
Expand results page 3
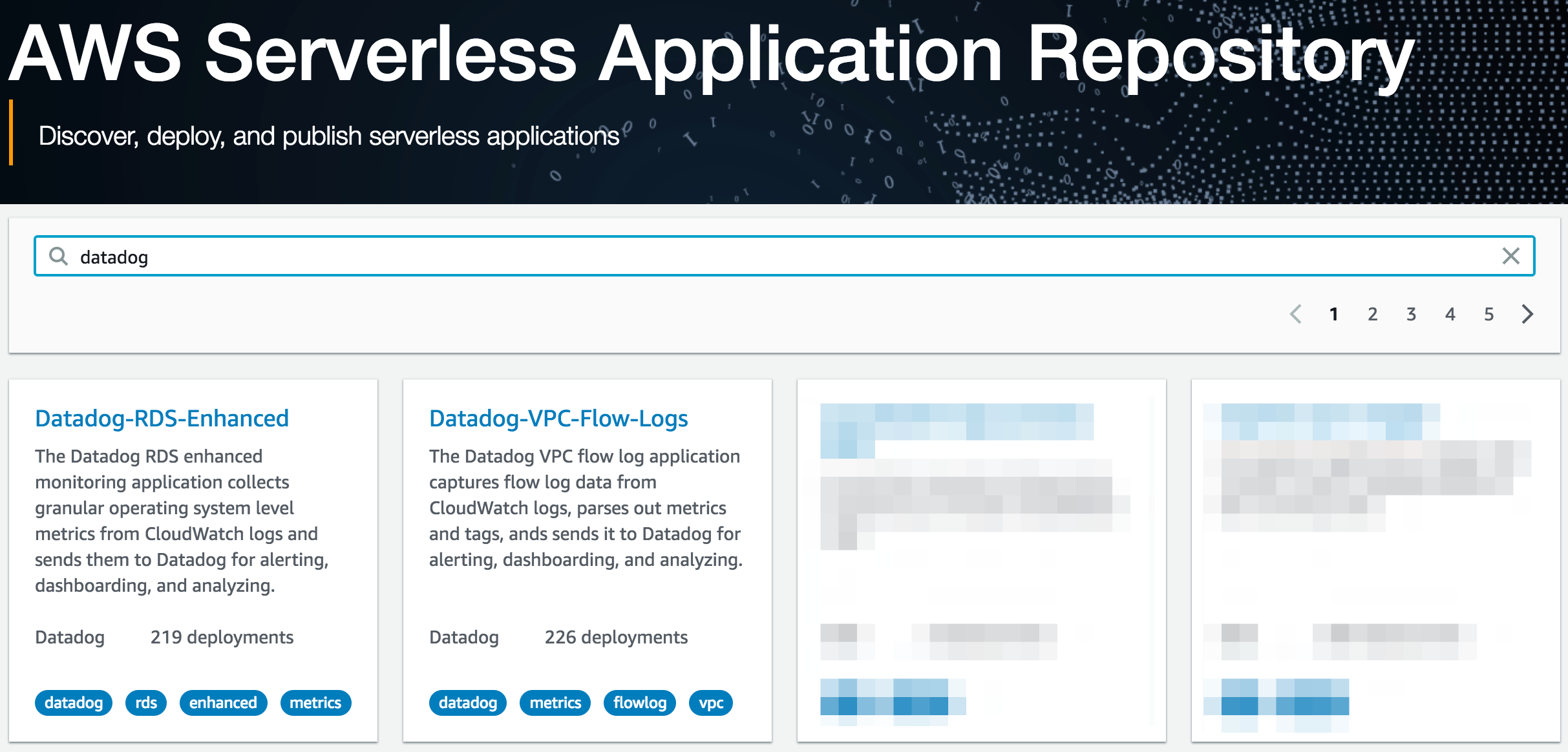tap(1411, 315)
